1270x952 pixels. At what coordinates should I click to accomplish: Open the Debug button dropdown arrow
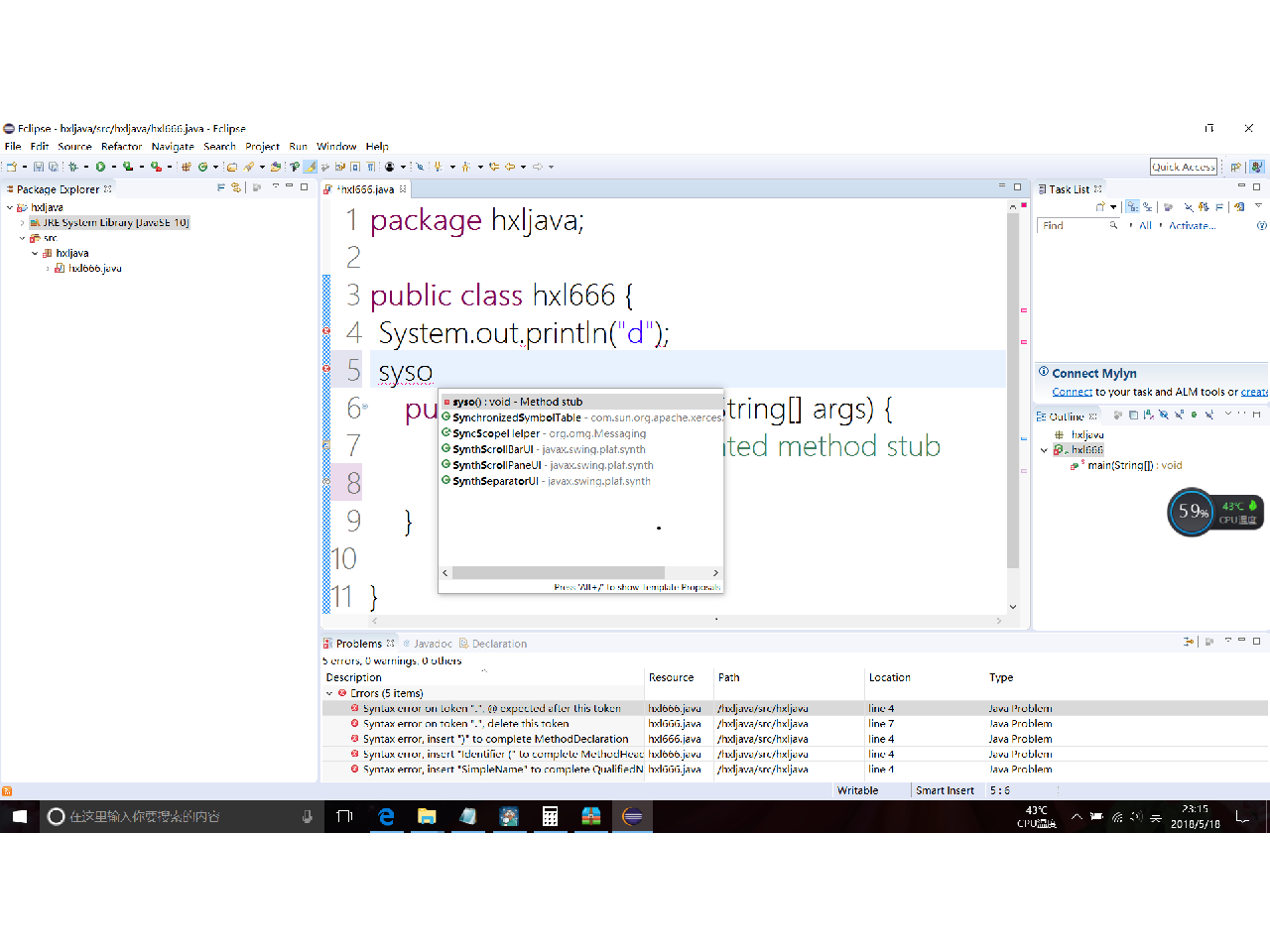point(86,167)
